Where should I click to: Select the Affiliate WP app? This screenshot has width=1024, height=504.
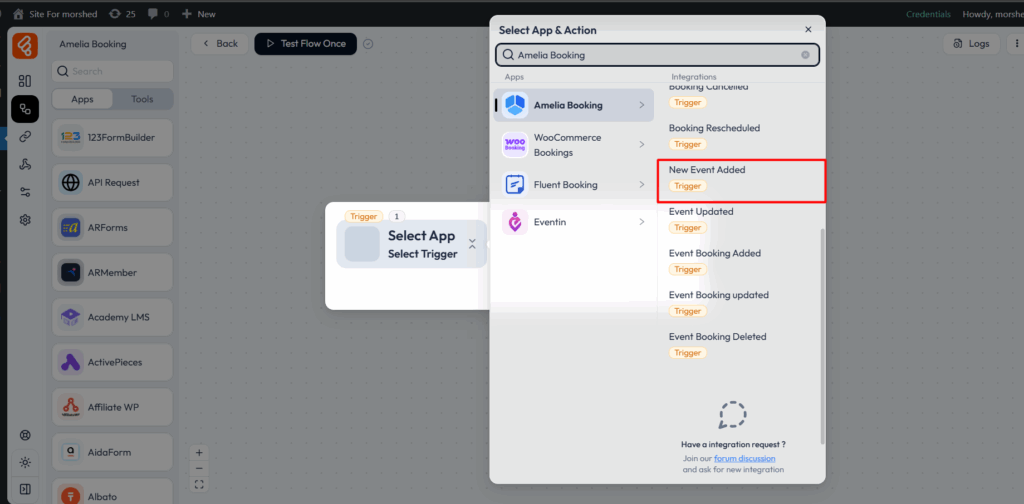pyautogui.click(x=112, y=407)
